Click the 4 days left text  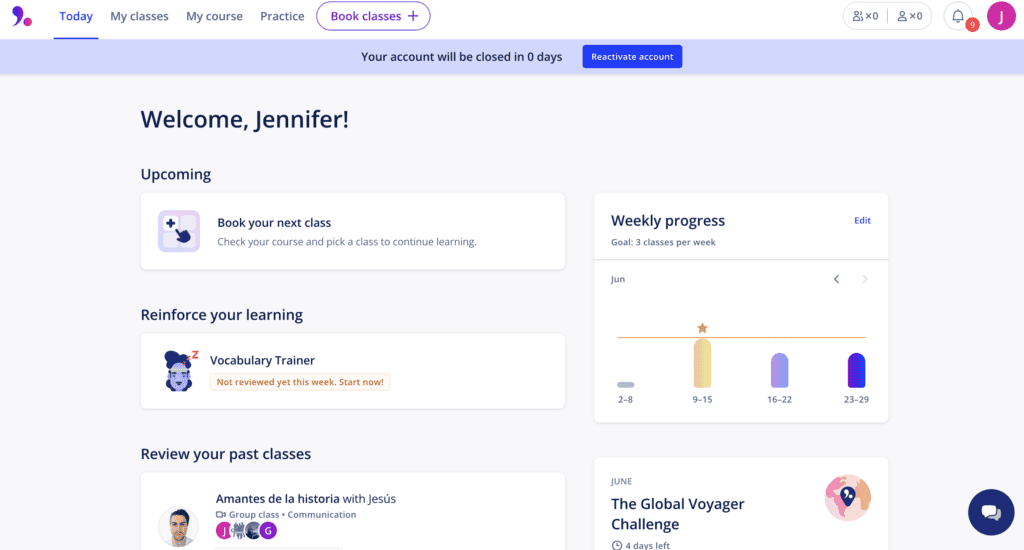(x=647, y=545)
